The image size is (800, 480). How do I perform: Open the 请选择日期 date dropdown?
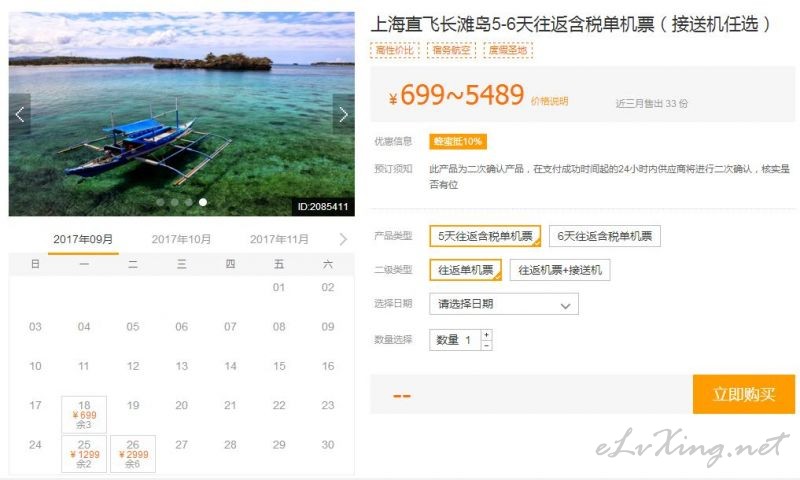tap(504, 304)
